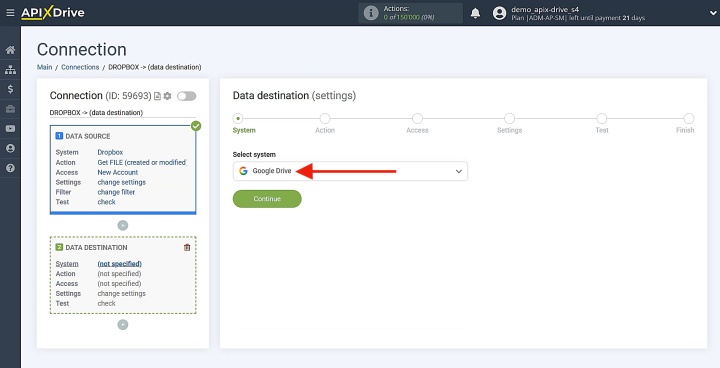This screenshot has height=368, width=720.
Task: Click the Google logo in the system selector
Action: point(243,171)
